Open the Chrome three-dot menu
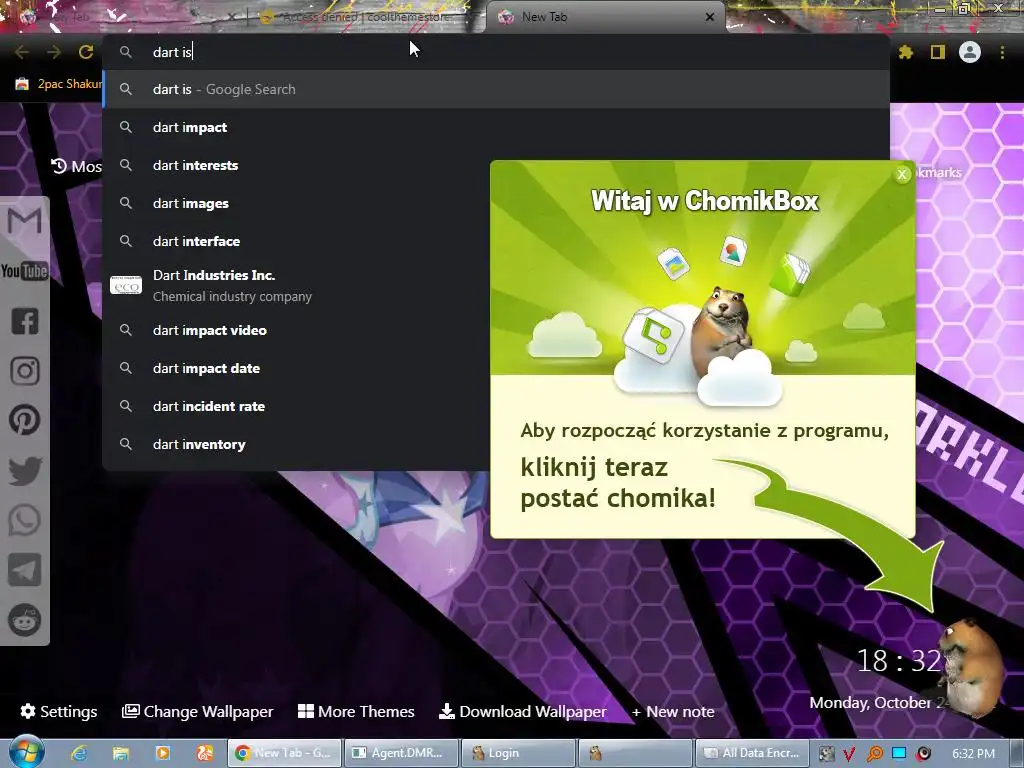This screenshot has width=1024, height=768. (x=1002, y=52)
